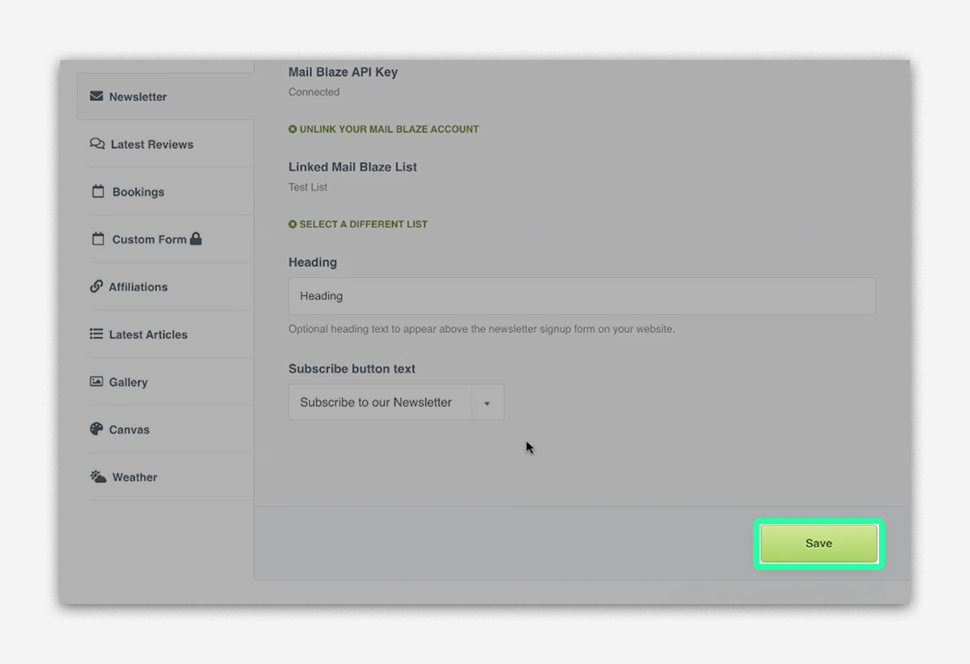Click the Newsletter envelope icon

pos(96,97)
